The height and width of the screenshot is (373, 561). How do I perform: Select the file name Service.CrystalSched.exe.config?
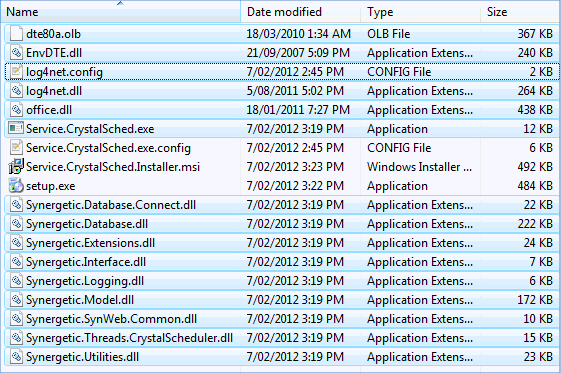pos(108,148)
